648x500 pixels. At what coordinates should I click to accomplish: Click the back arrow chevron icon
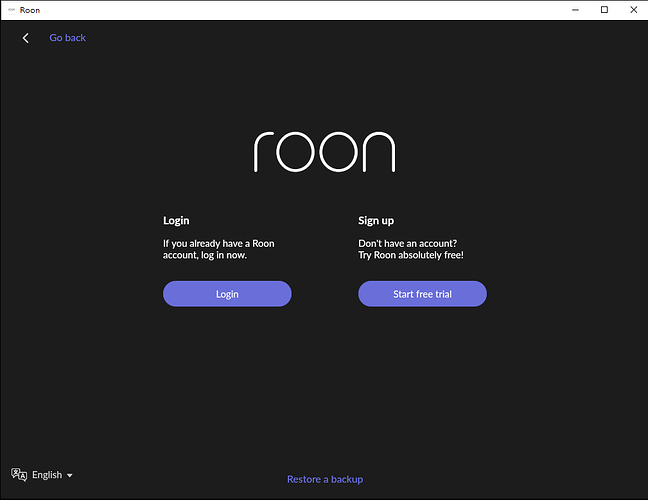(x=26, y=38)
